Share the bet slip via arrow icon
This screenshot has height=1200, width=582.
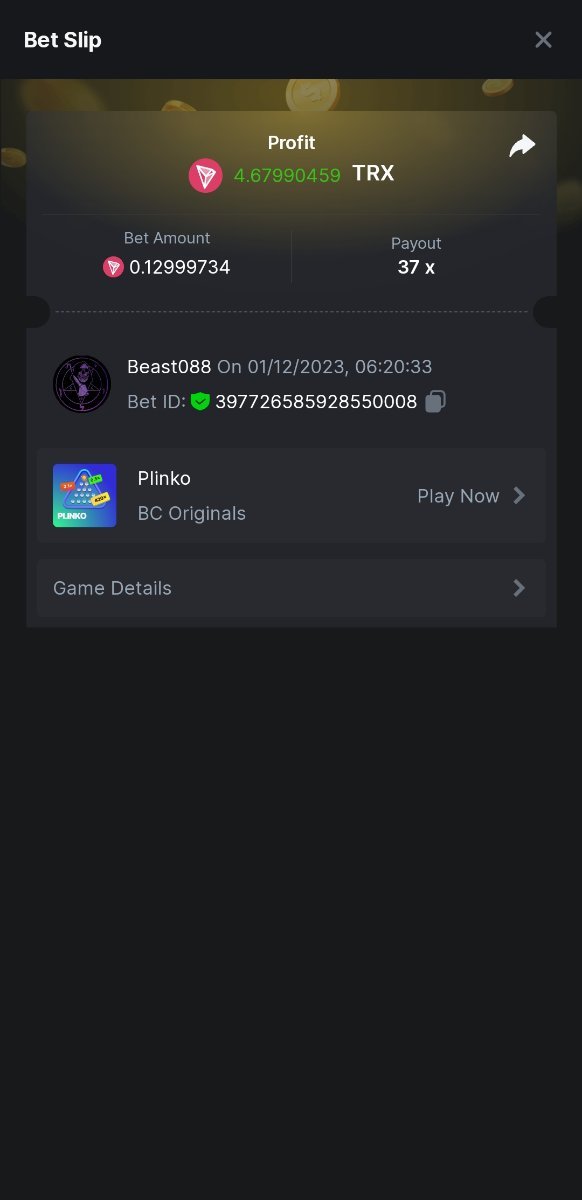pos(522,146)
